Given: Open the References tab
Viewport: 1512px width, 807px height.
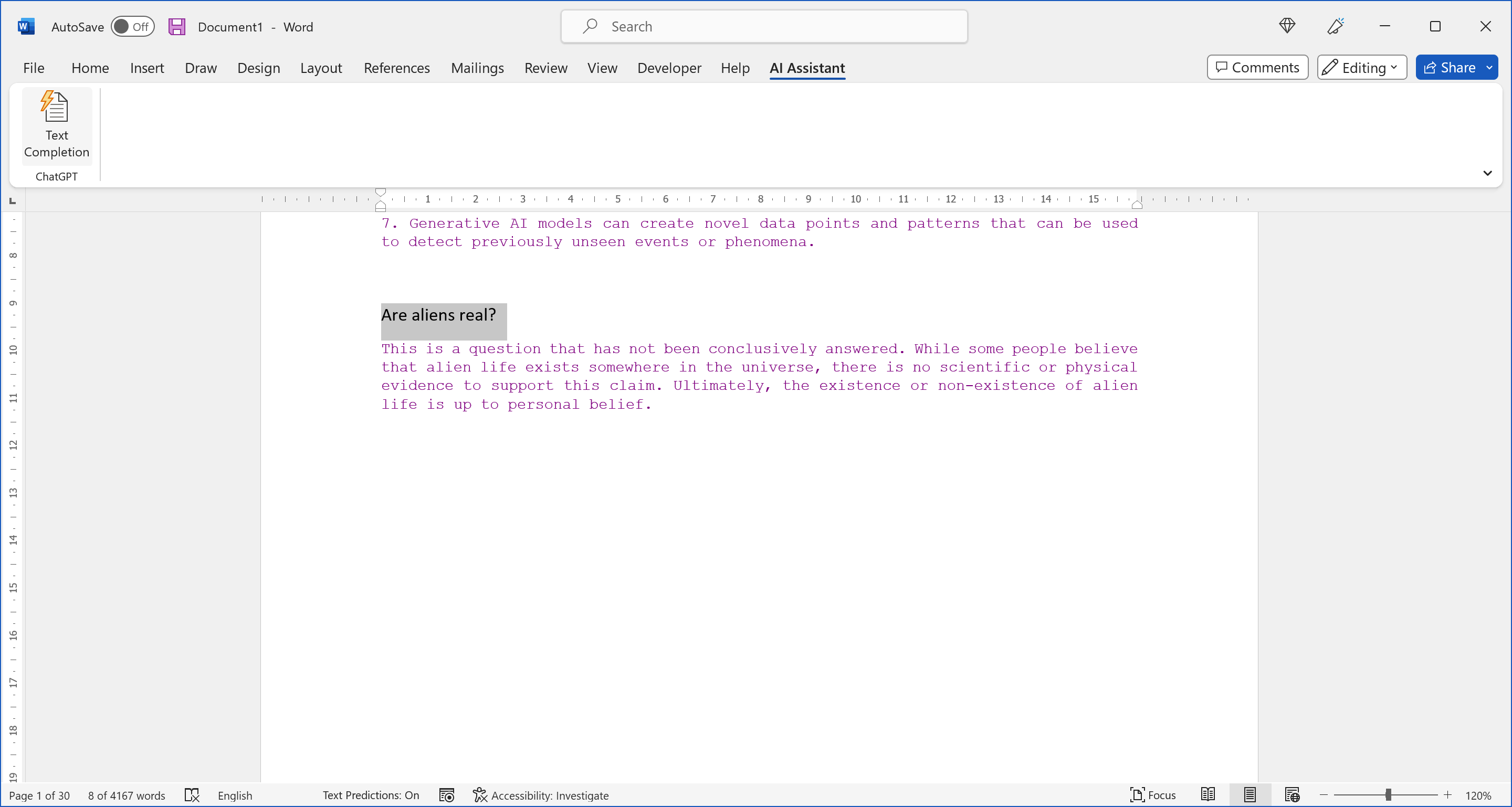Looking at the screenshot, I should (x=396, y=68).
